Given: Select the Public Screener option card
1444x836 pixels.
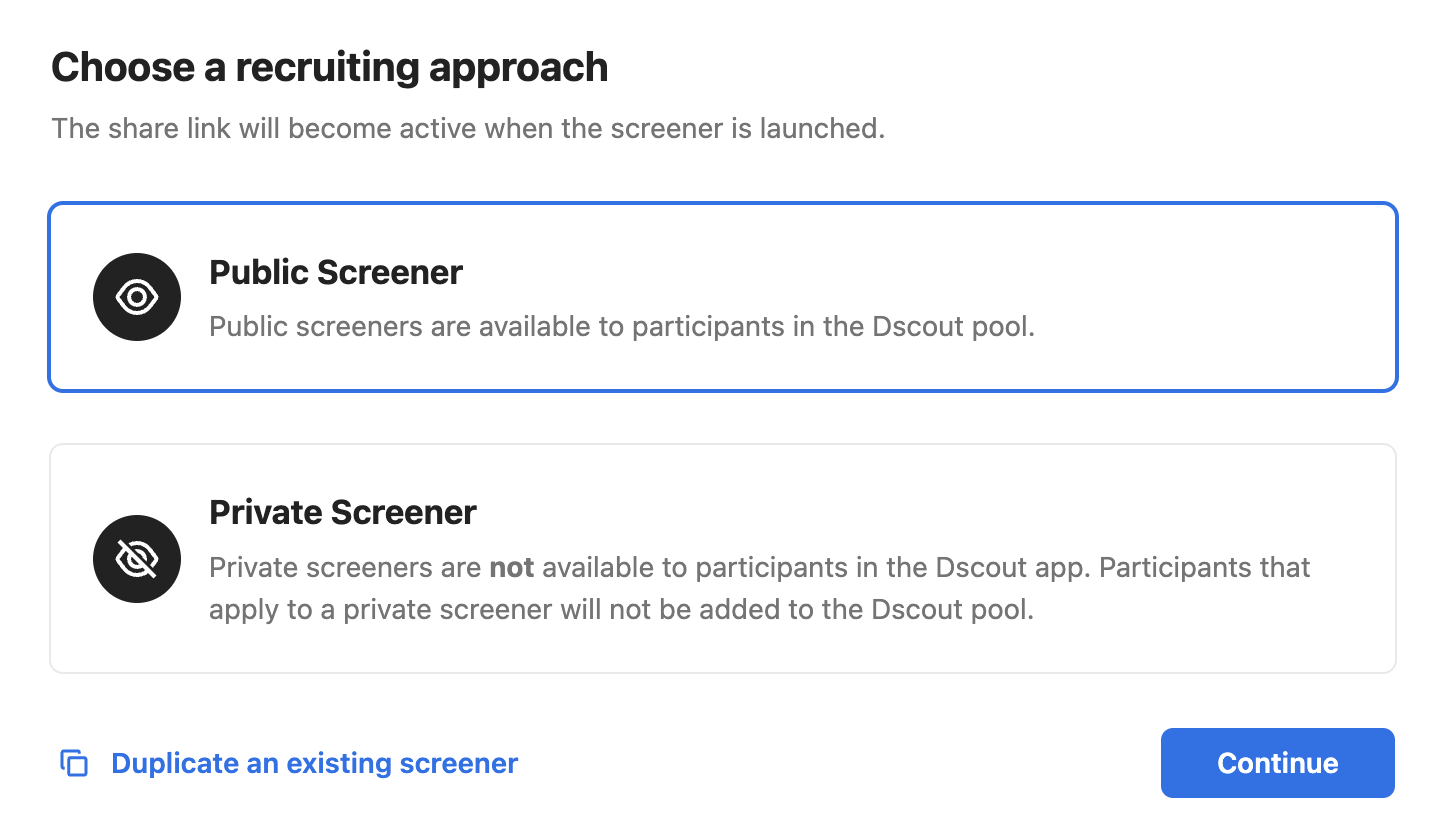Looking at the screenshot, I should [x=722, y=297].
